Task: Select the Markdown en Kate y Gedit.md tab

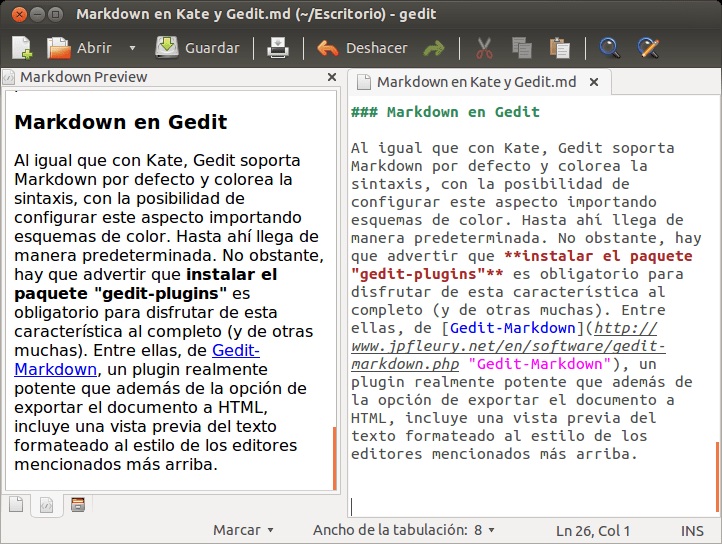Action: click(475, 82)
